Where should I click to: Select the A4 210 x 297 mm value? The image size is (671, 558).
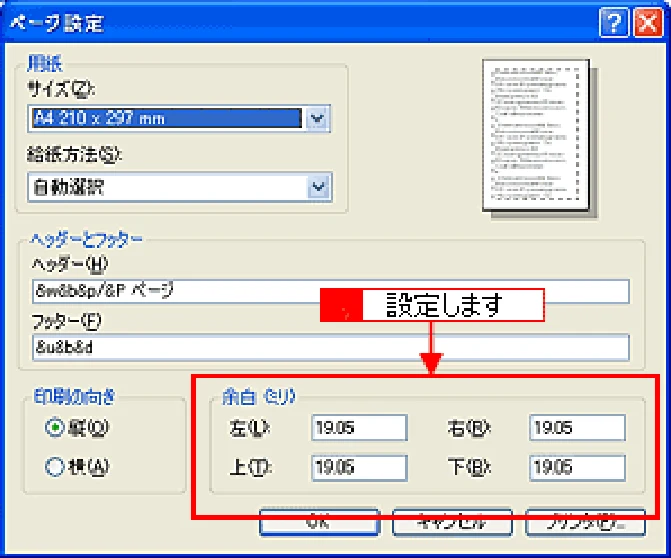pyautogui.click(x=167, y=118)
